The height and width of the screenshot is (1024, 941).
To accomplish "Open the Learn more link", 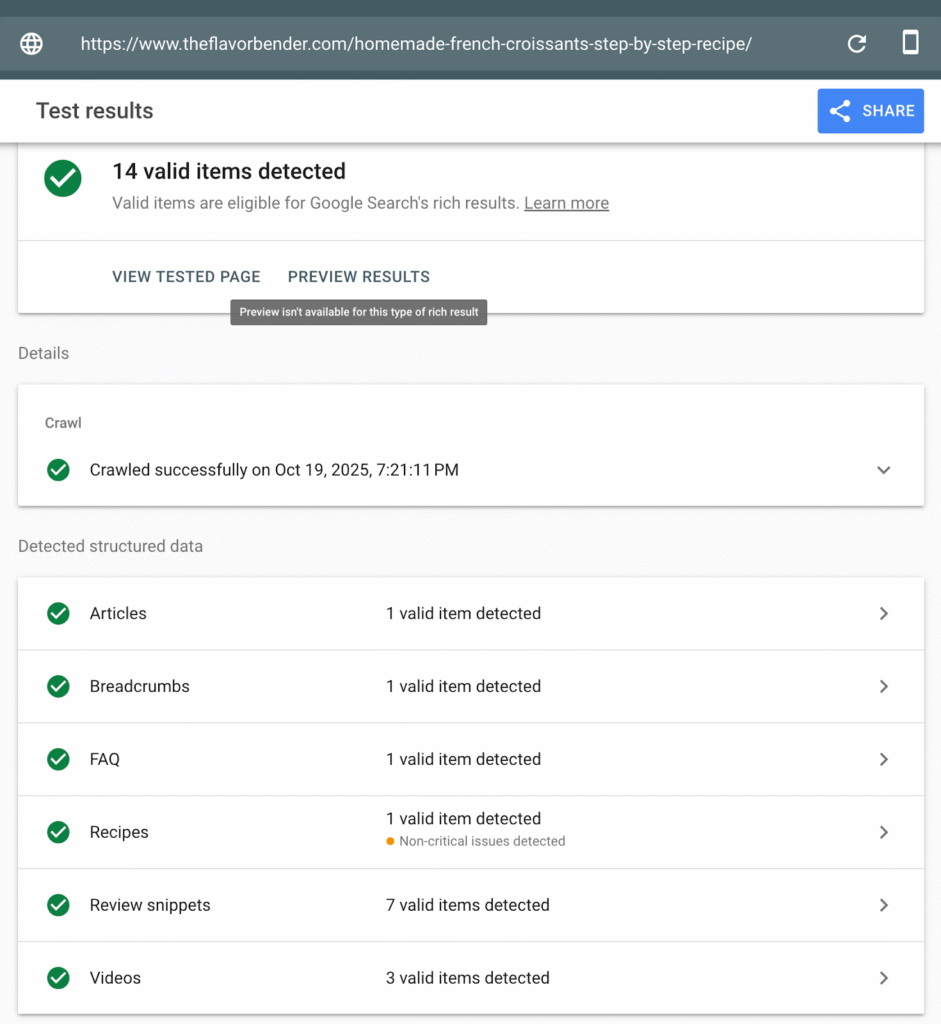I will click(566, 203).
